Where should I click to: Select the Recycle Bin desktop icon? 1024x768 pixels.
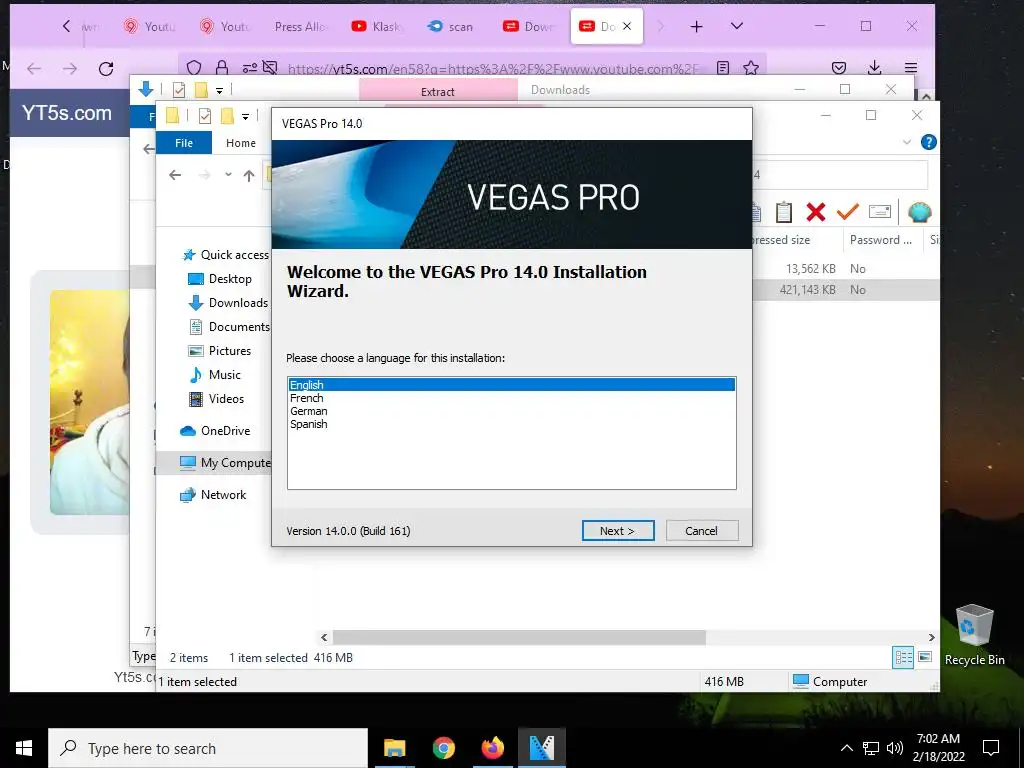974,635
